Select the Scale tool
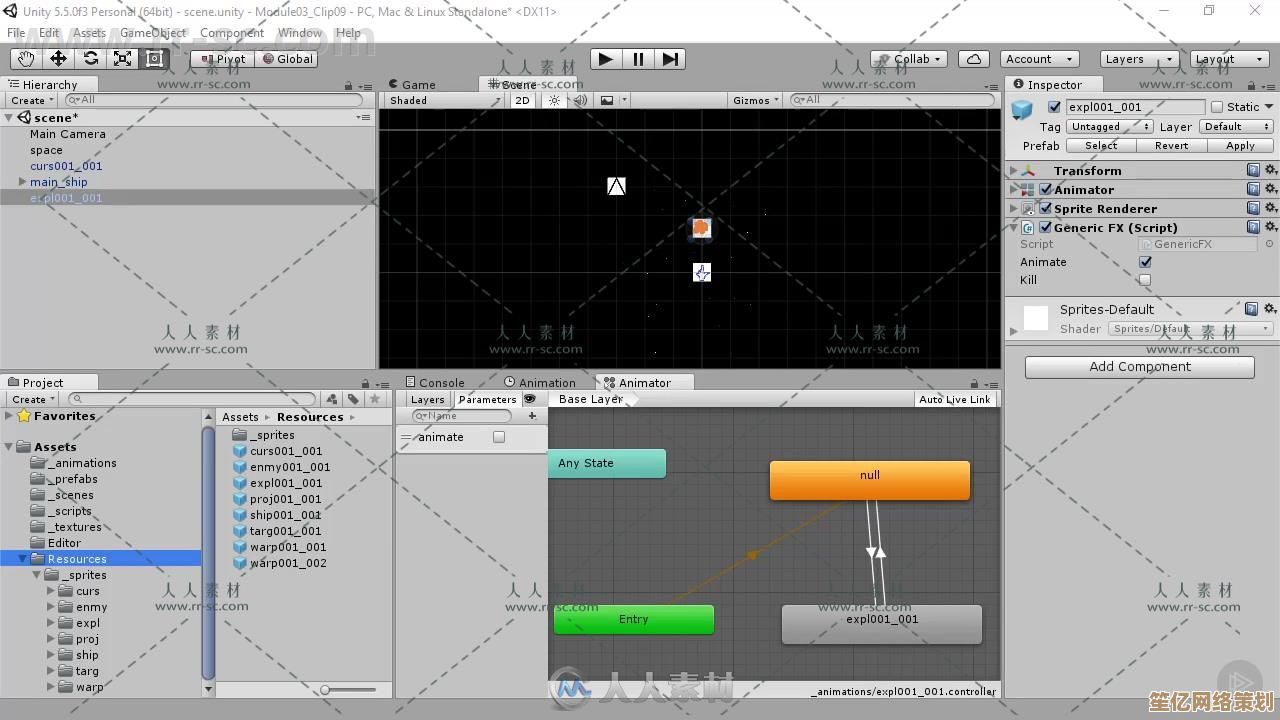The height and width of the screenshot is (720, 1280). tap(122, 59)
